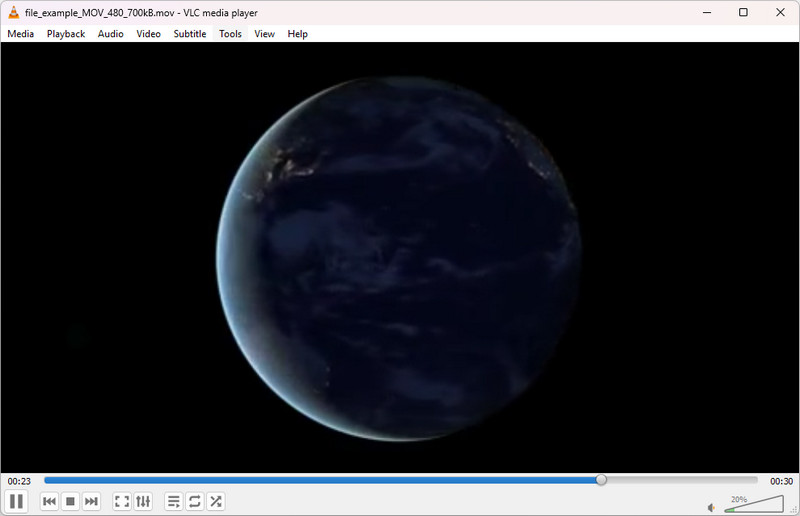Pause the video playback

[x=16, y=501]
